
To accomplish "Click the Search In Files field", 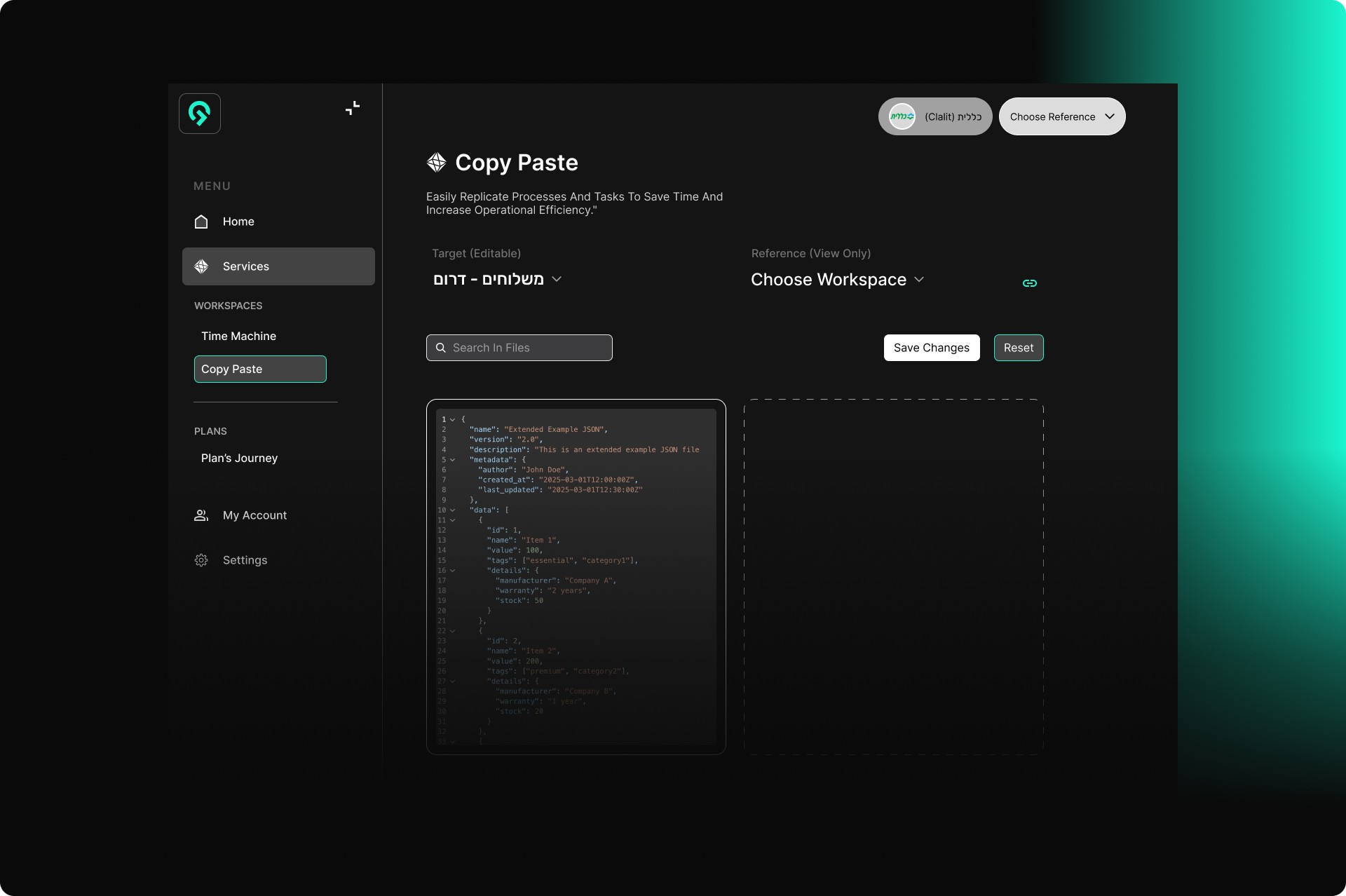I will pos(519,348).
